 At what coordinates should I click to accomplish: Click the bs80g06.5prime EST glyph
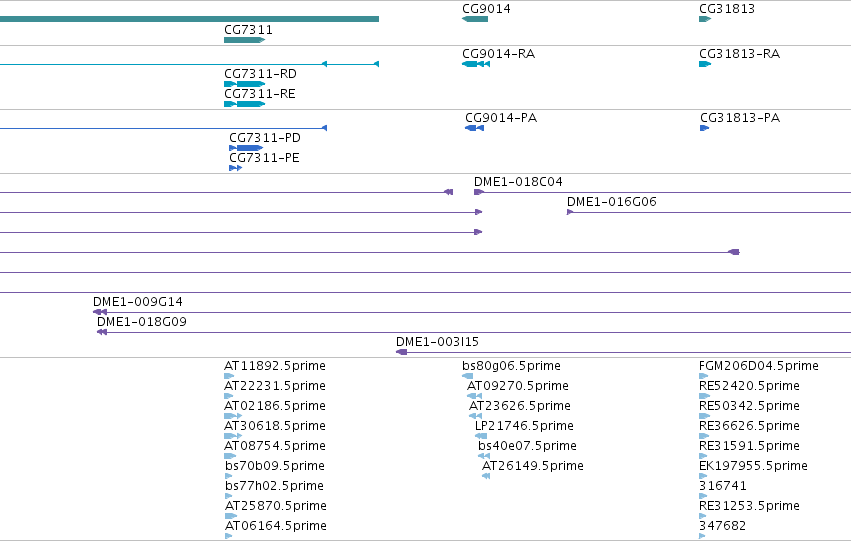467,376
